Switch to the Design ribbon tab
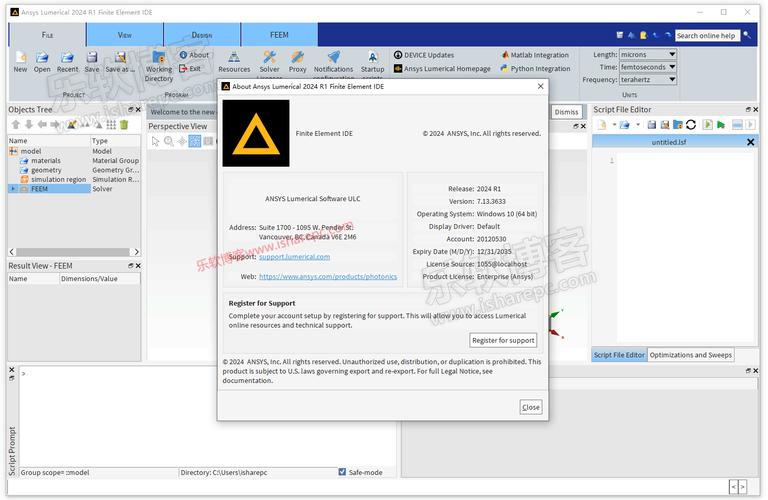The height and width of the screenshot is (500, 768). (202, 35)
